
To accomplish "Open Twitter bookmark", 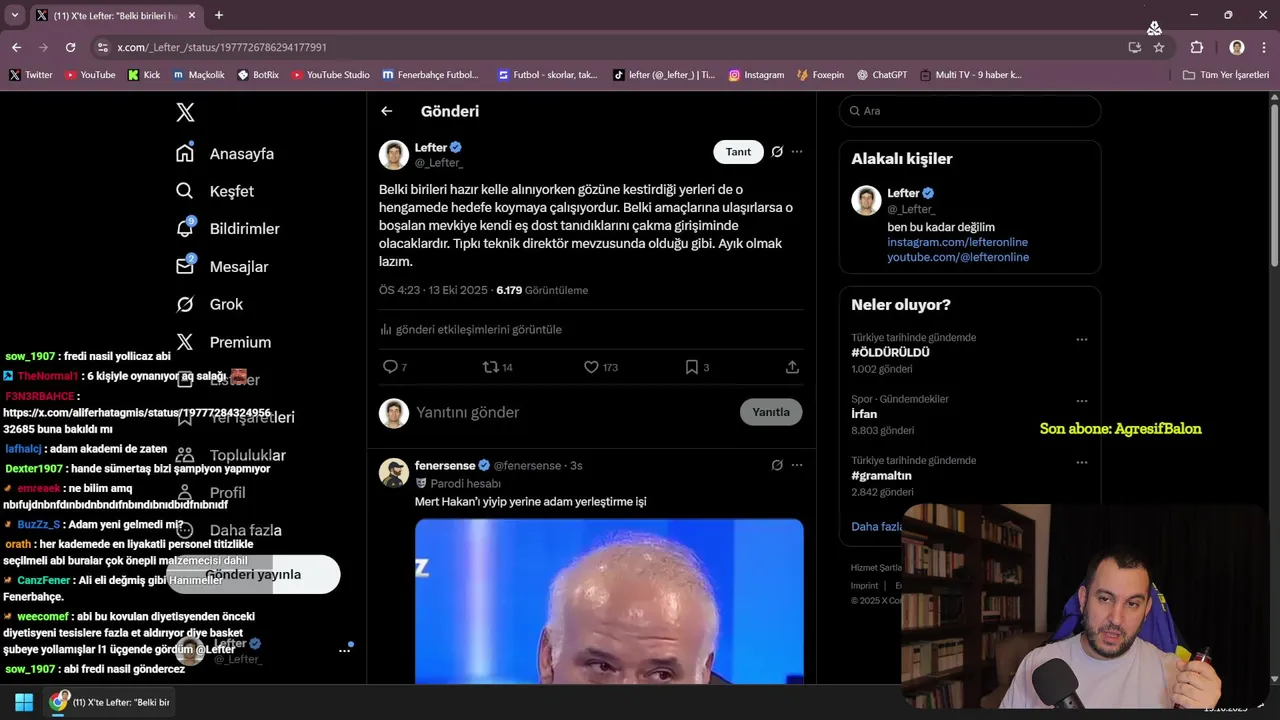I will pyautogui.click(x=31, y=75).
